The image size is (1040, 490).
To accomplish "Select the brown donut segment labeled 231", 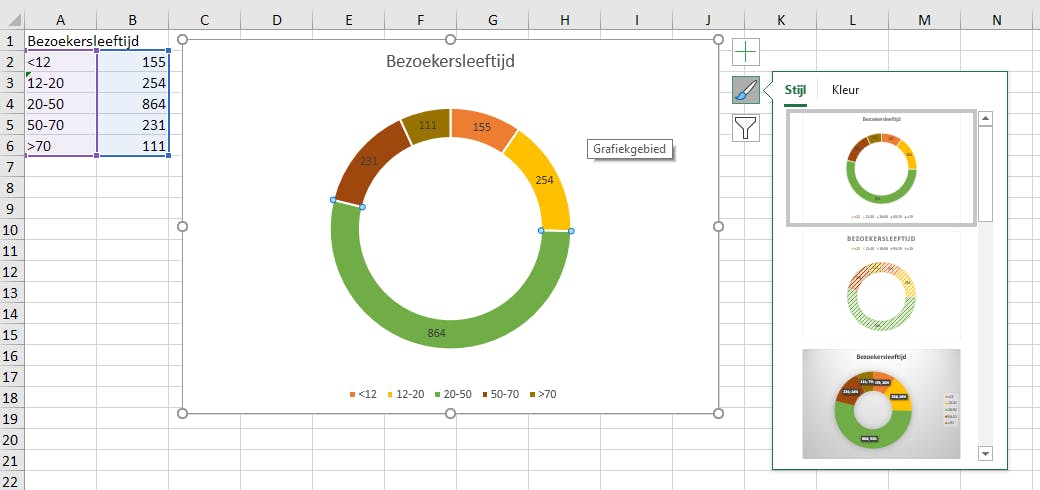I will [x=369, y=161].
